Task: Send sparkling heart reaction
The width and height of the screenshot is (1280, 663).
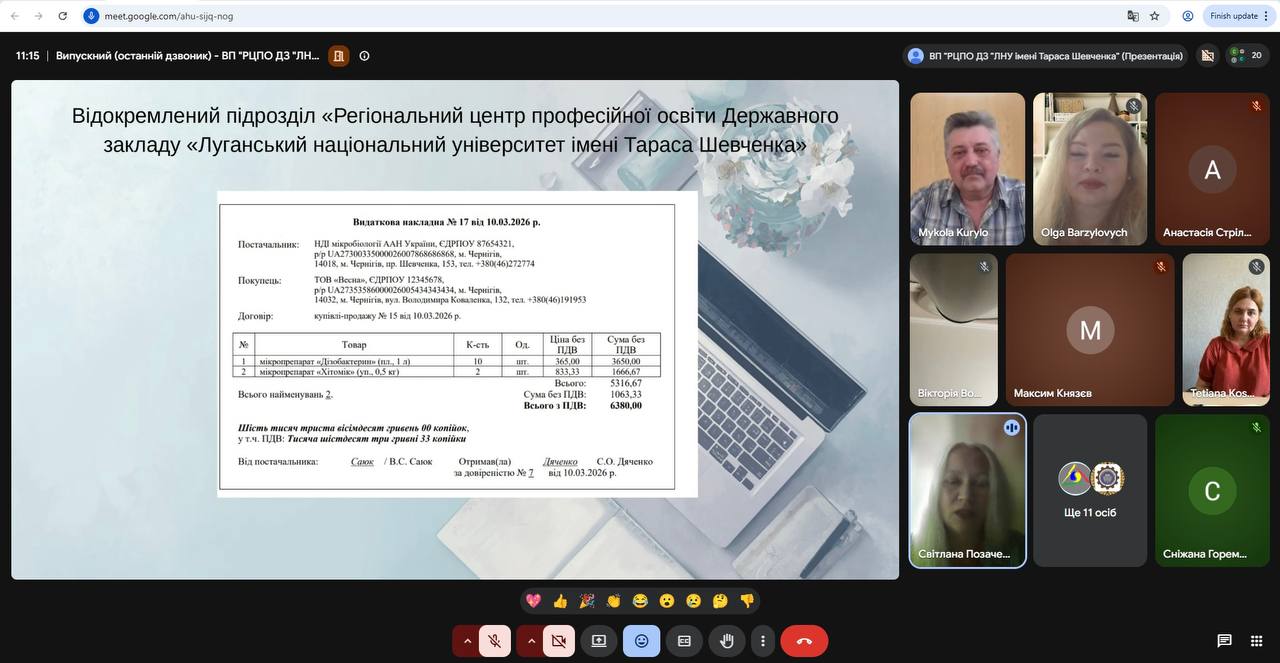Action: (x=534, y=601)
